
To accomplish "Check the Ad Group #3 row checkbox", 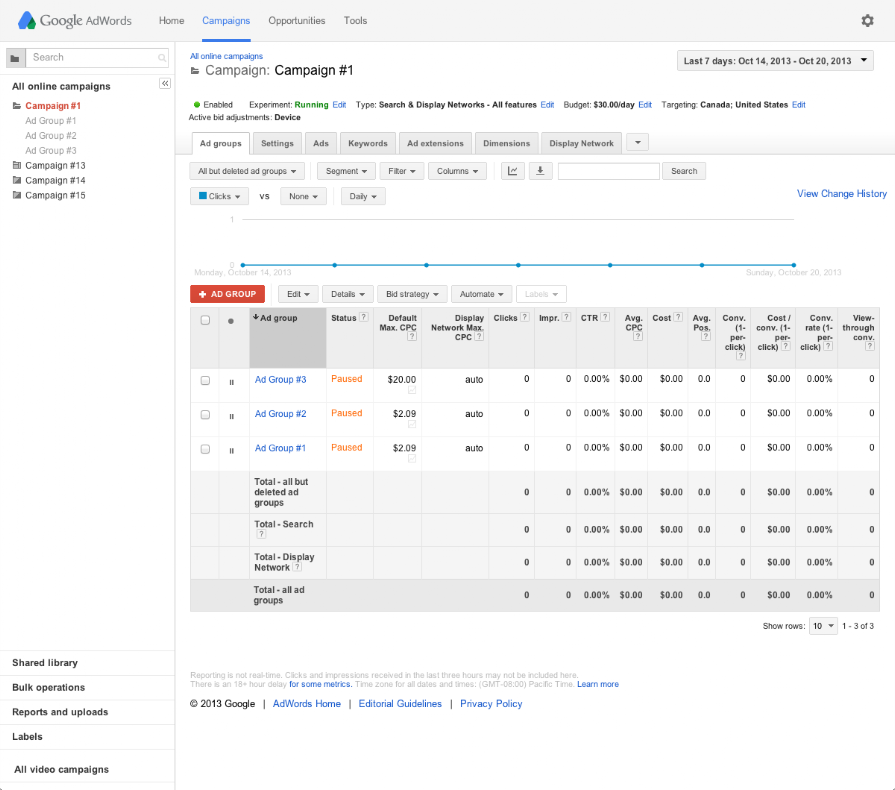I will (205, 381).
